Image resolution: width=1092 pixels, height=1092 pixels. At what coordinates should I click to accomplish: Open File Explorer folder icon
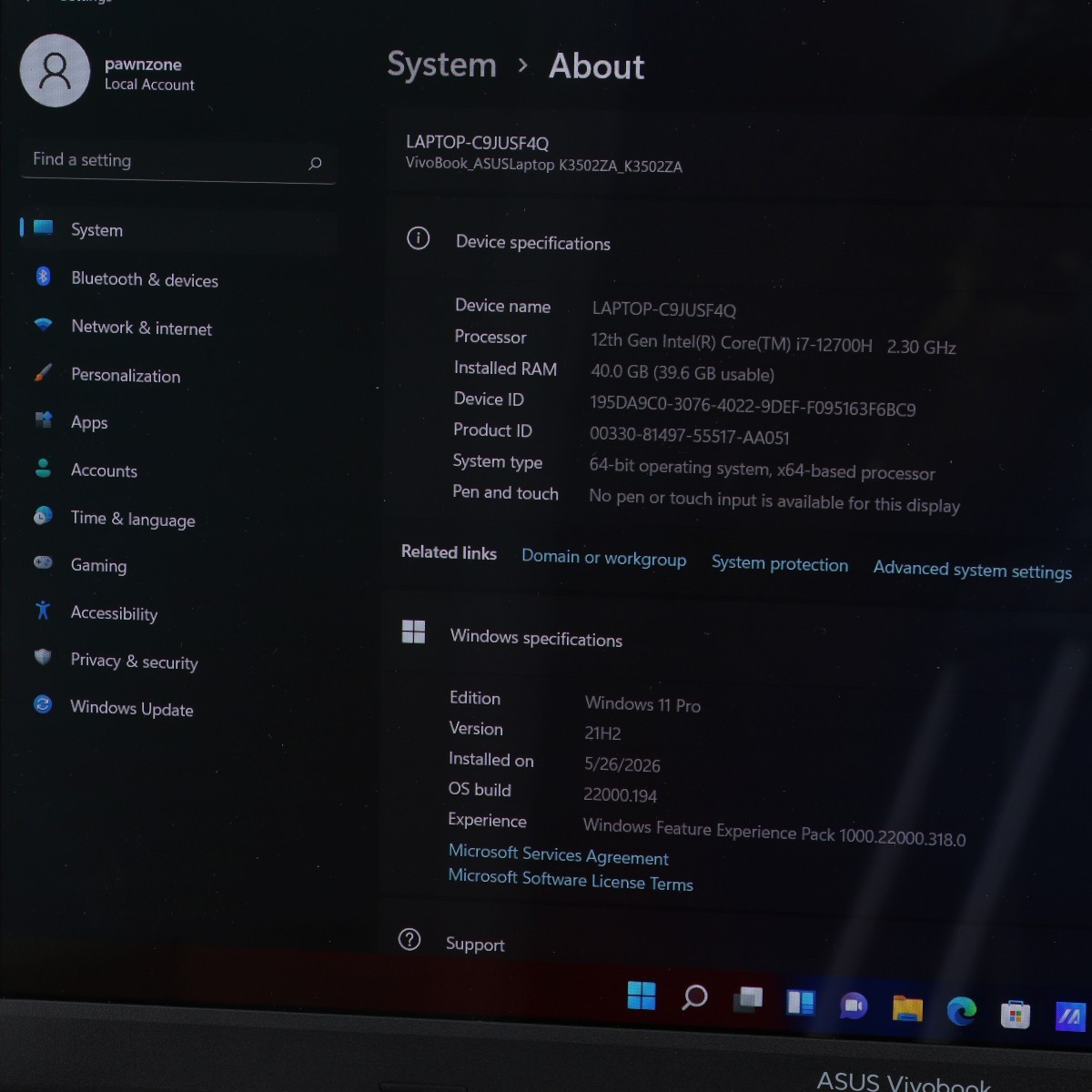tap(907, 1007)
